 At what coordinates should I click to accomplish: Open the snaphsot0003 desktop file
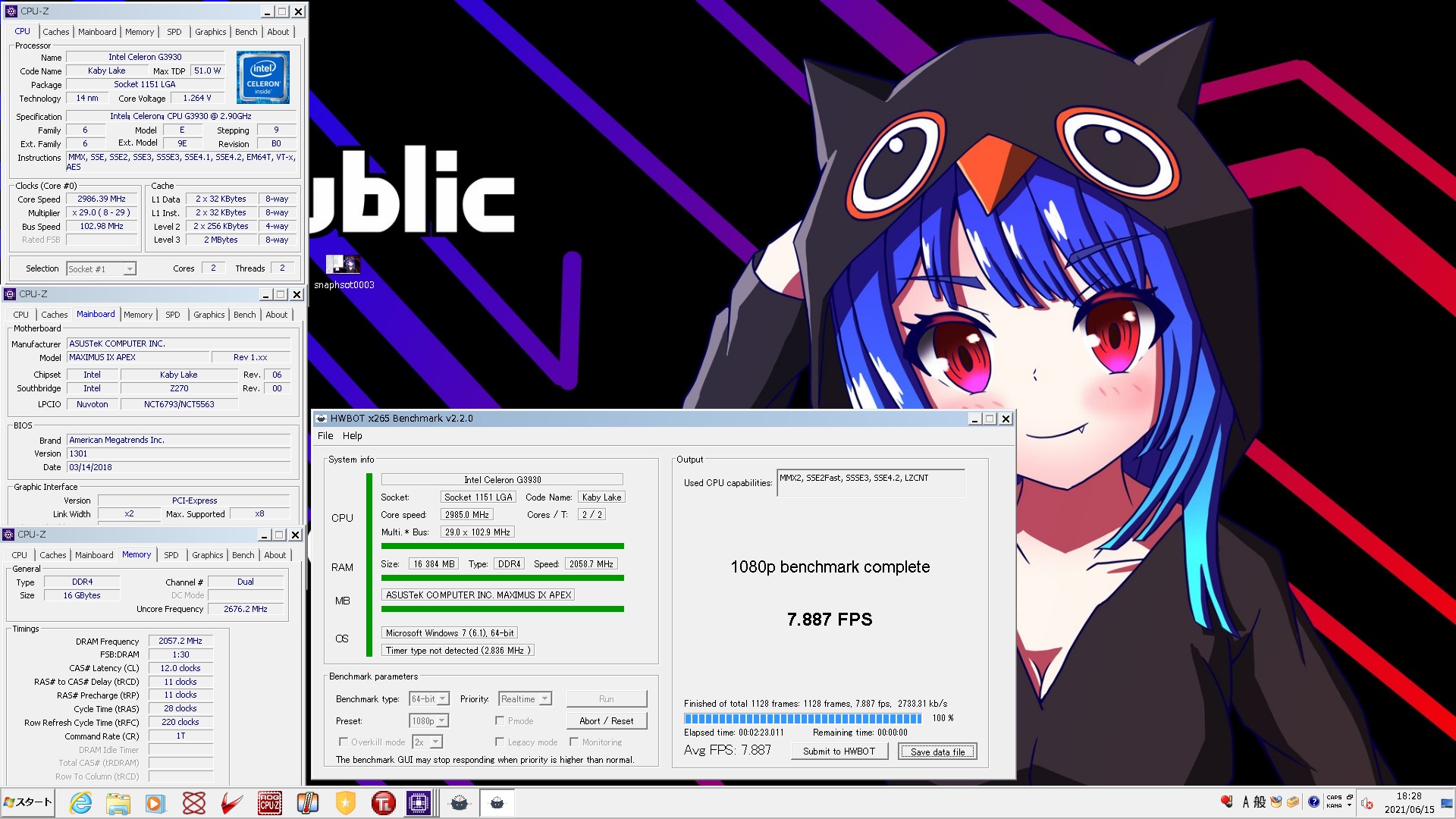(344, 272)
